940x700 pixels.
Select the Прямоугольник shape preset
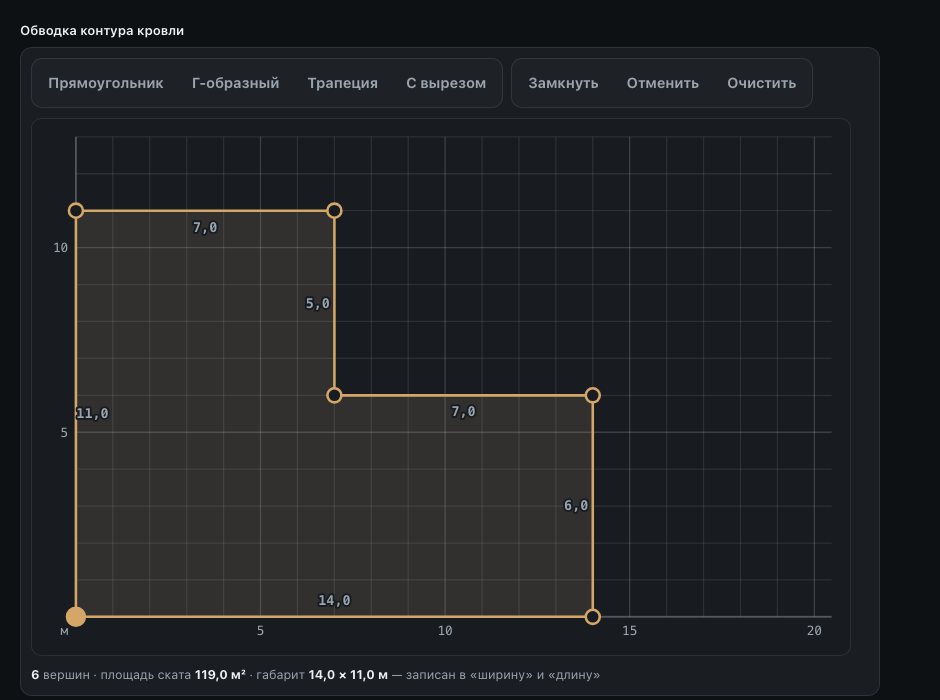click(106, 83)
